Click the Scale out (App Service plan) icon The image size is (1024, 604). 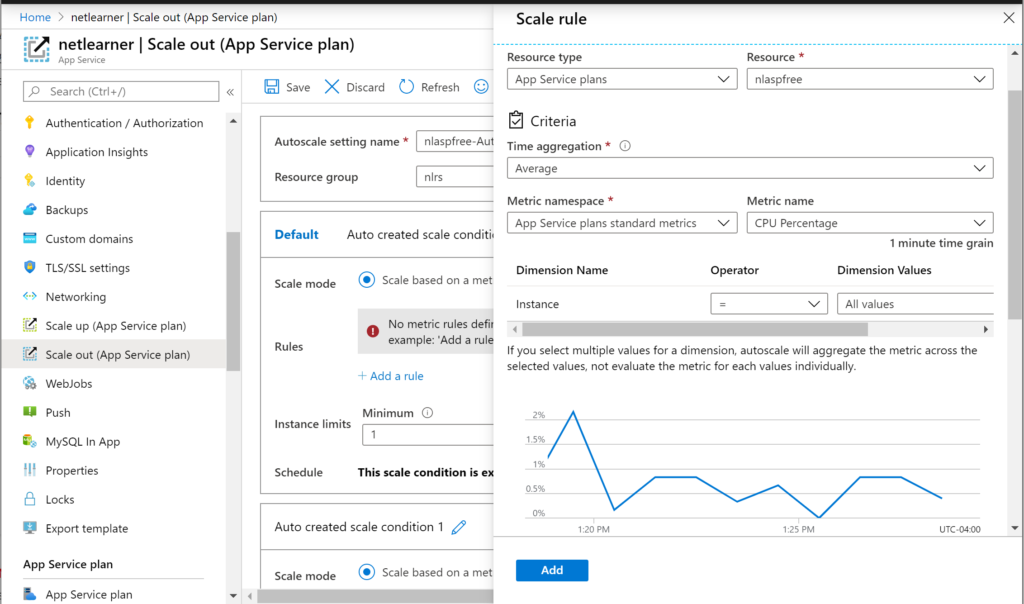tap(29, 354)
